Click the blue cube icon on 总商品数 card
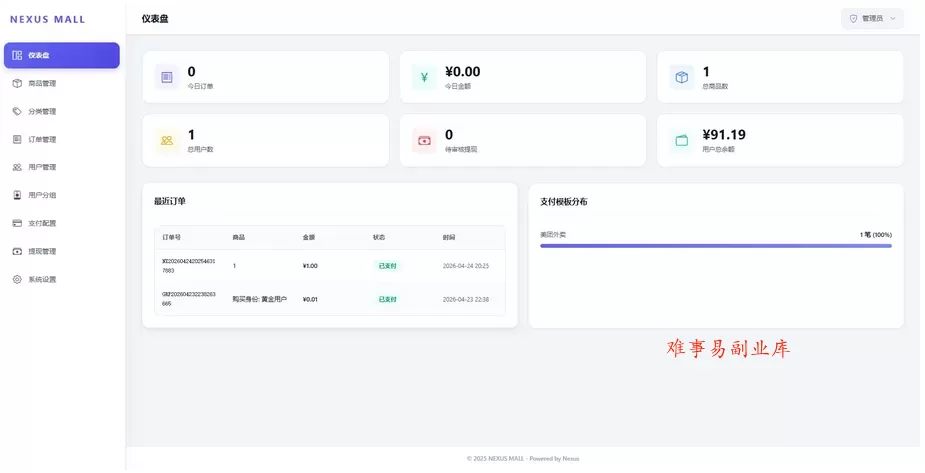925x473 pixels. [681, 77]
